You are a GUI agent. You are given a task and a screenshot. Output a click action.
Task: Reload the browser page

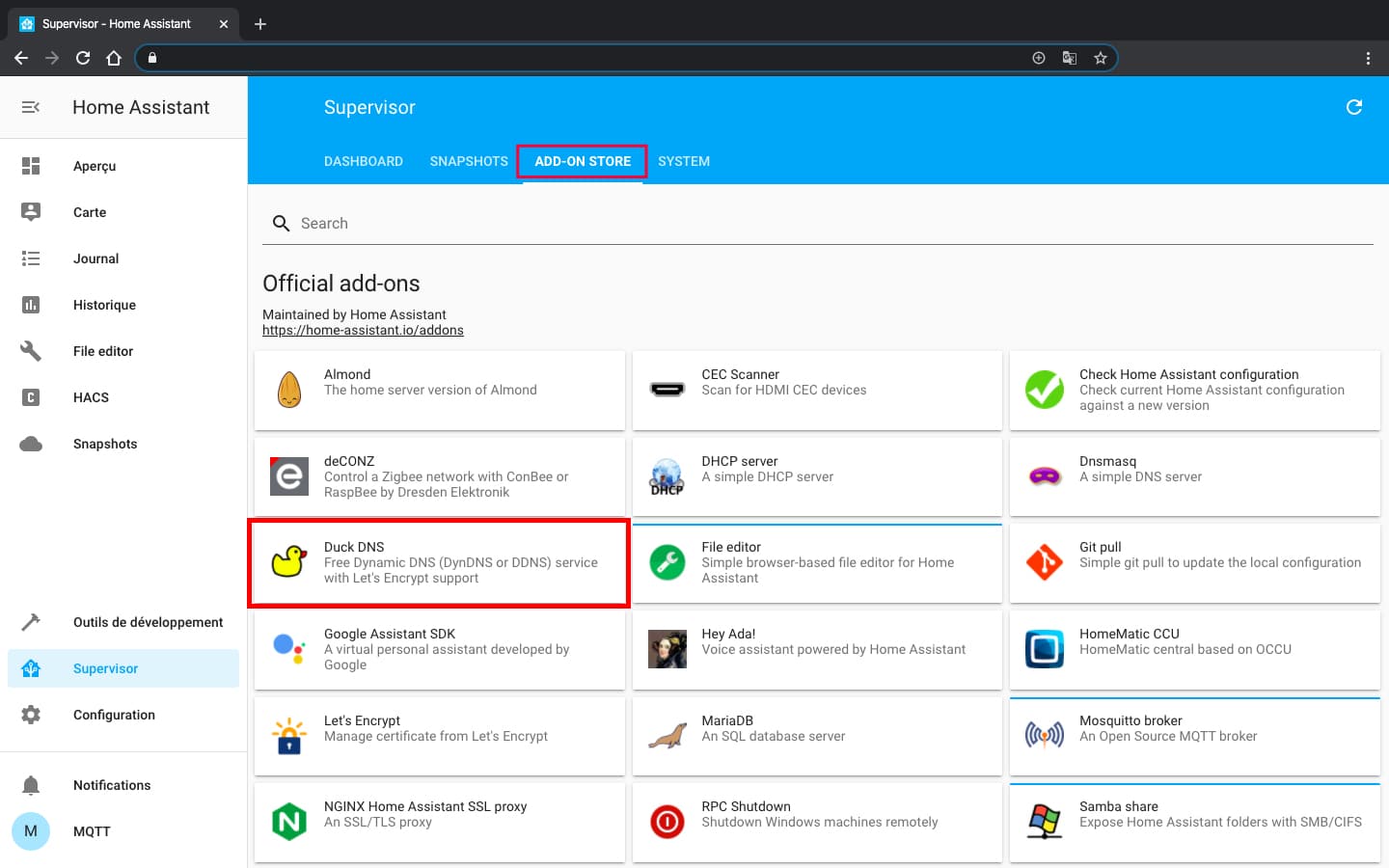pos(83,58)
